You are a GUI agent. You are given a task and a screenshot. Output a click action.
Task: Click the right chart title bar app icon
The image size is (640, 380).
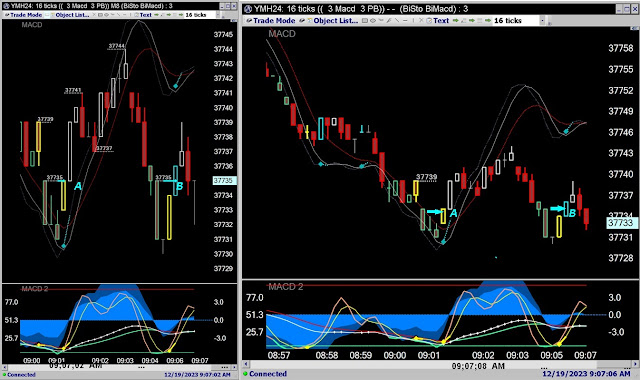point(247,9)
